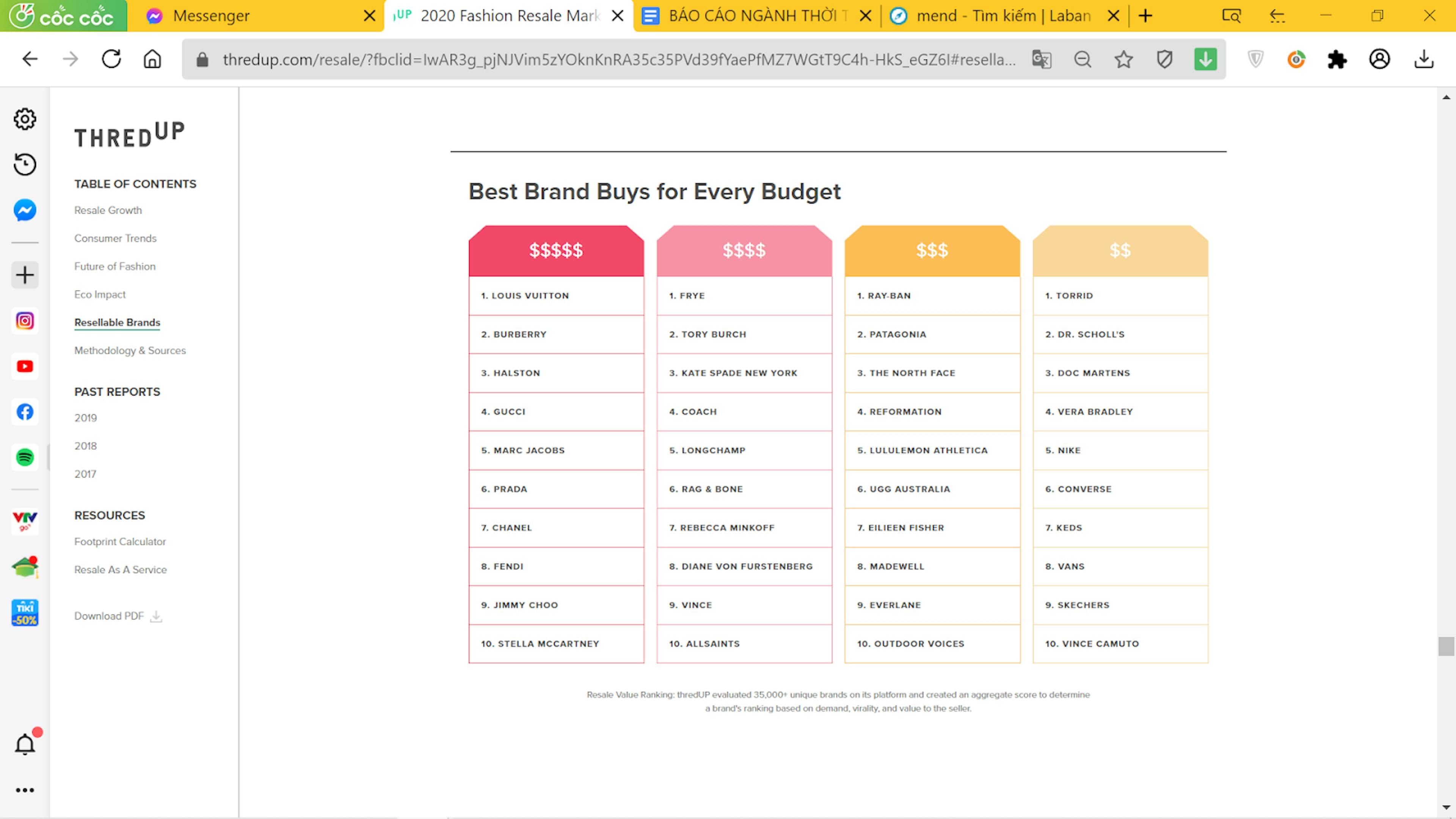
Task: Click green download arrow button
Action: tap(1206, 59)
